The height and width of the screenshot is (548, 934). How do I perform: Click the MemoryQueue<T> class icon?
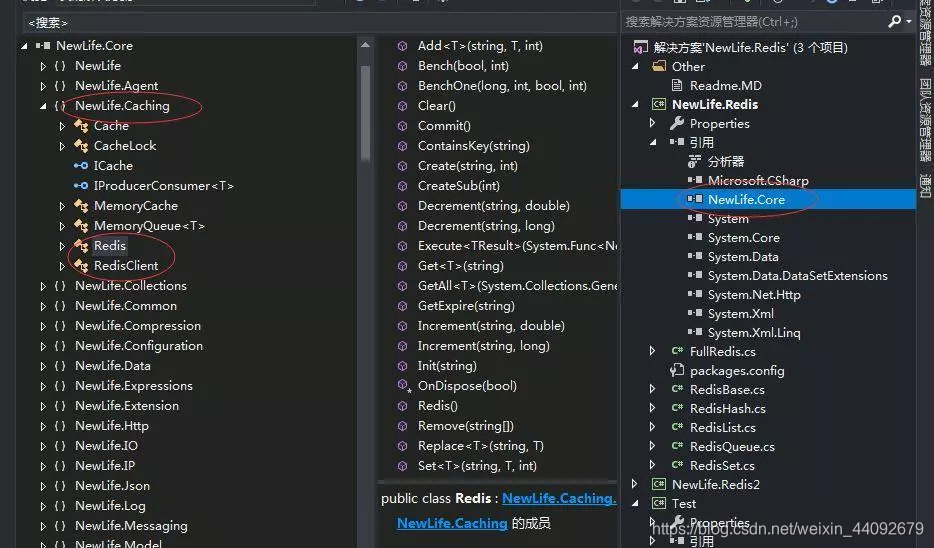click(x=81, y=226)
